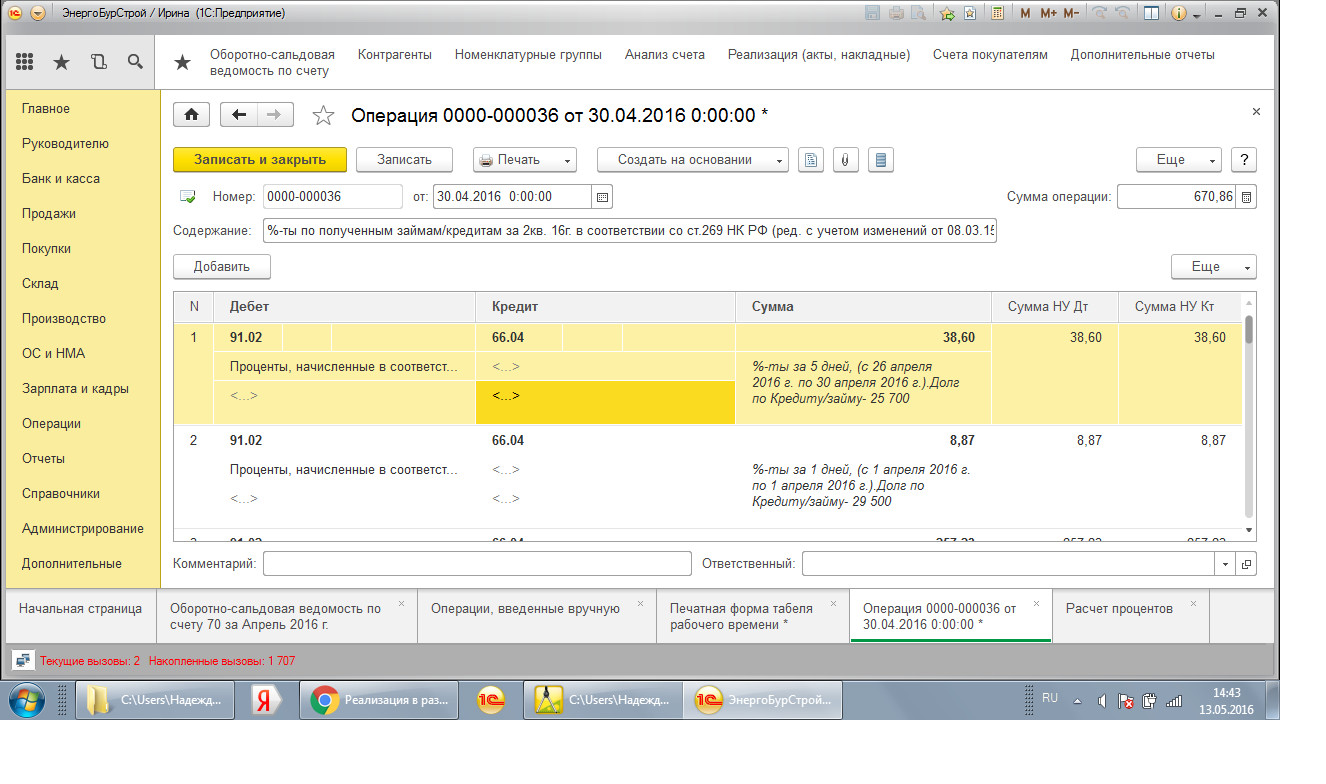
Task: Click the Содержание text field
Action: coord(630,231)
